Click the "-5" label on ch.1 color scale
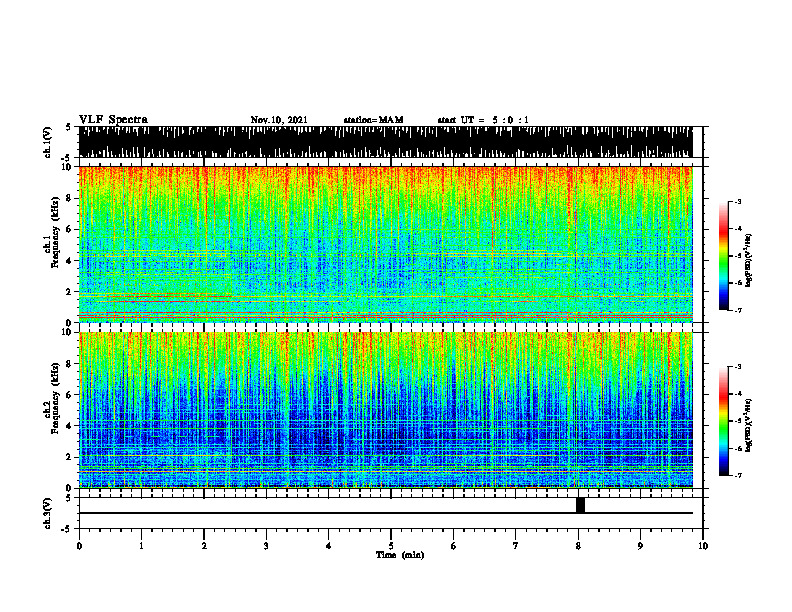 pyautogui.click(x=738, y=256)
